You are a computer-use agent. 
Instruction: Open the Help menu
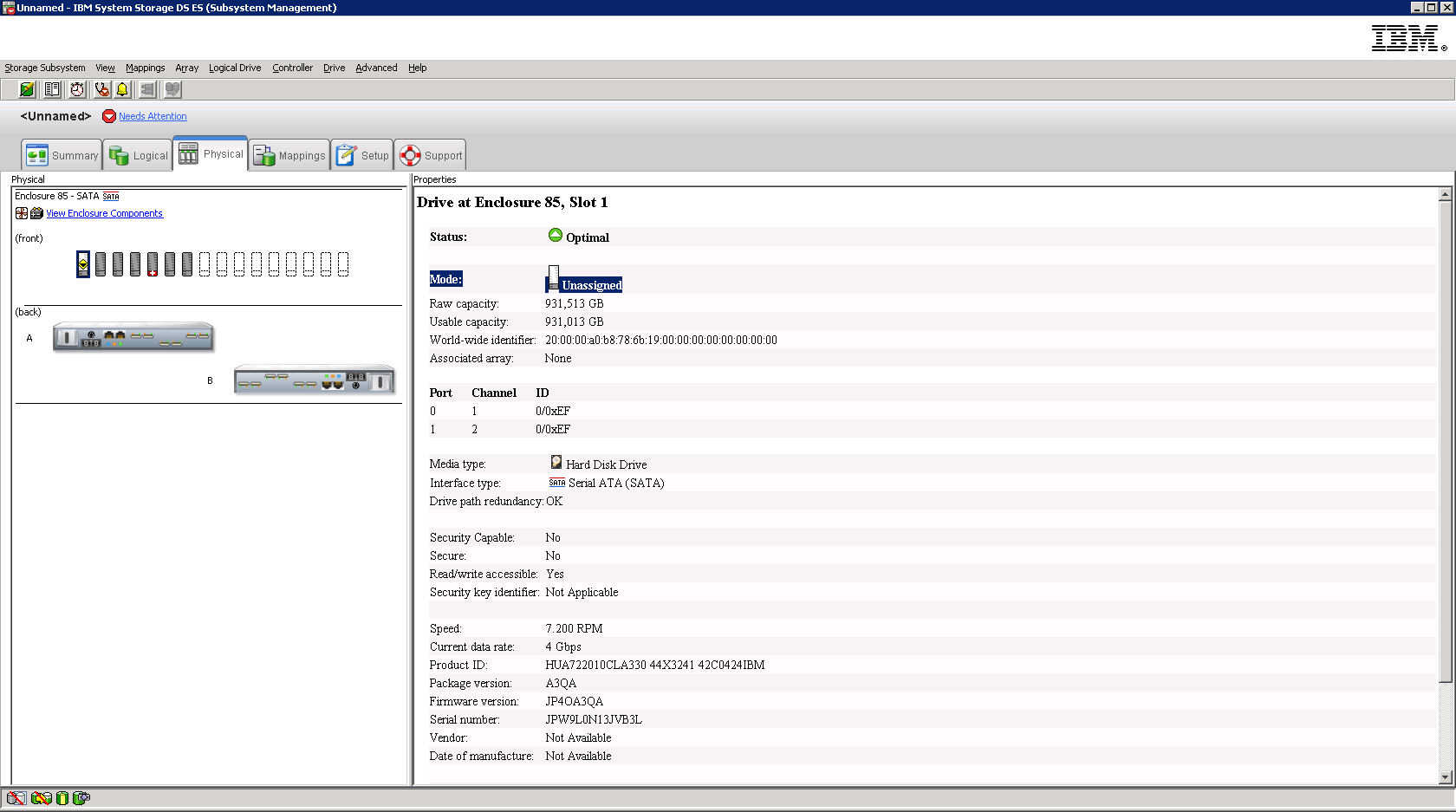(417, 68)
